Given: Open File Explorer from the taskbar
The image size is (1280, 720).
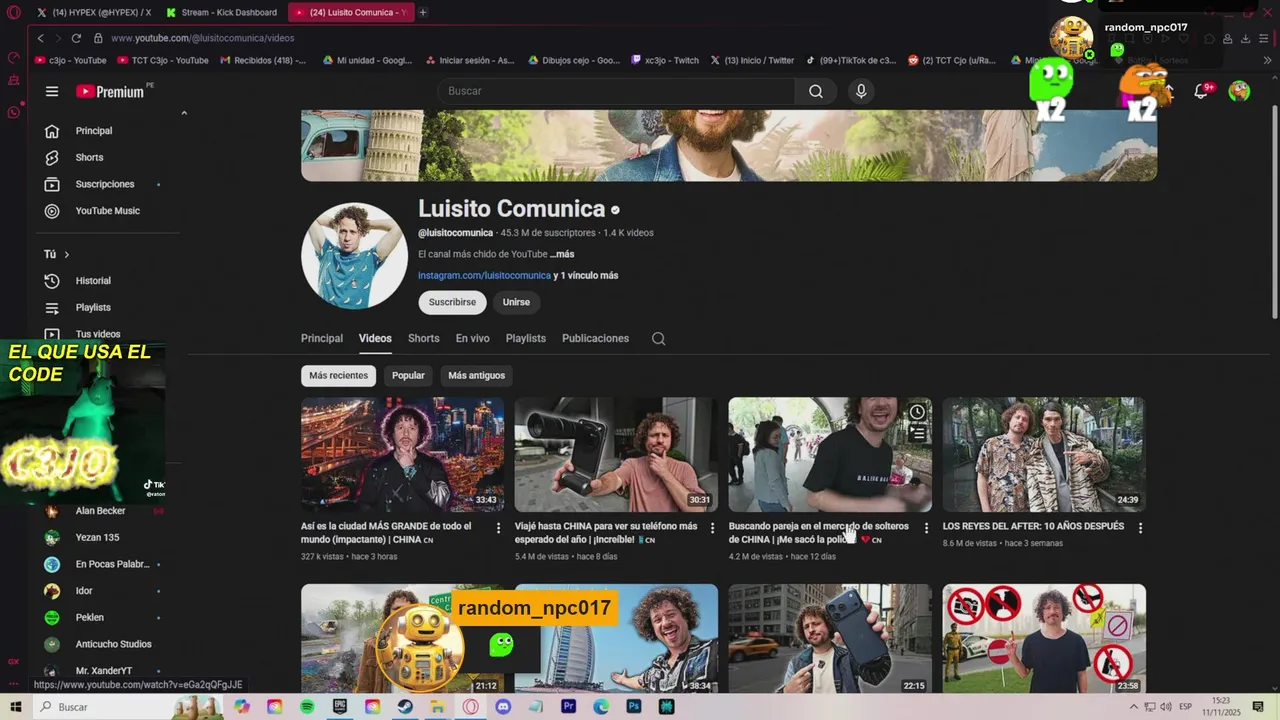Looking at the screenshot, I should click(437, 707).
